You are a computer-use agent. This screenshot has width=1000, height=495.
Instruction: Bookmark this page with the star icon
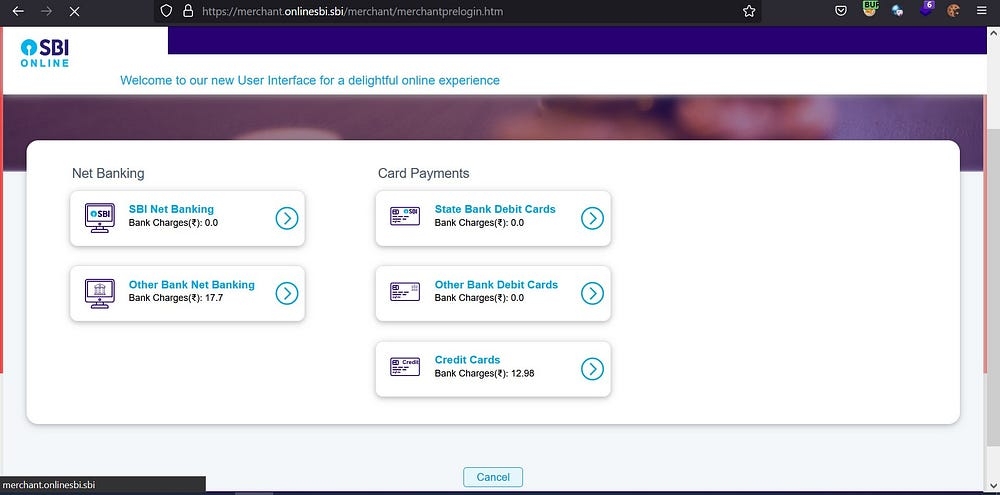(749, 11)
